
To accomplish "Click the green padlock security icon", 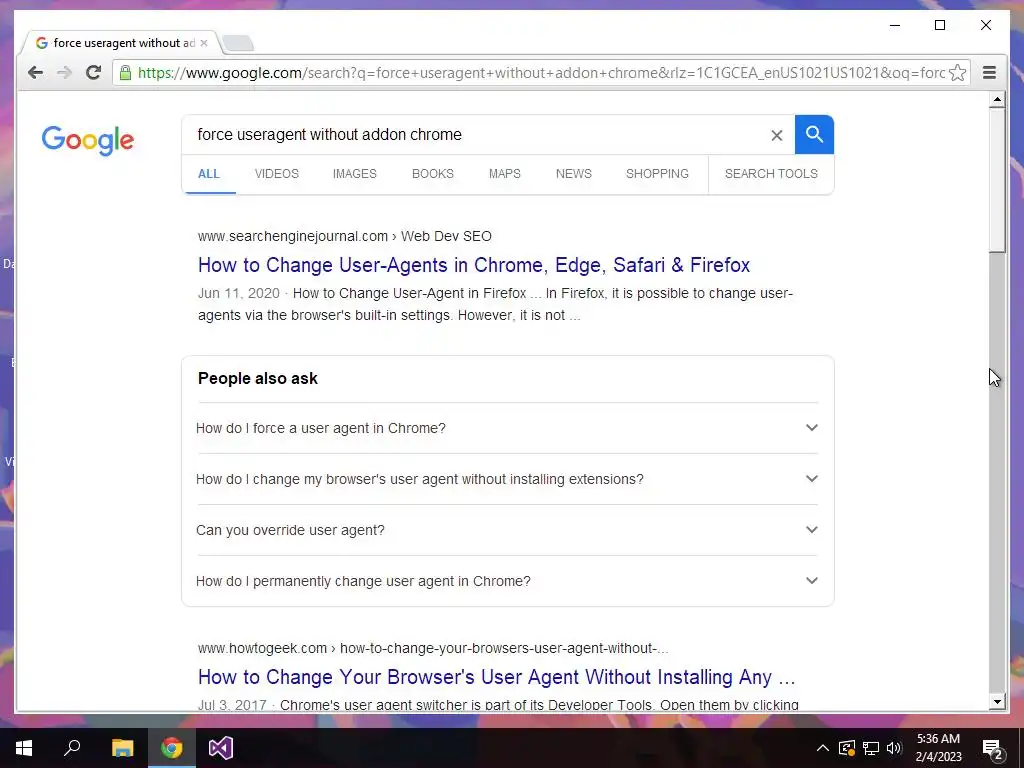I will coord(125,72).
